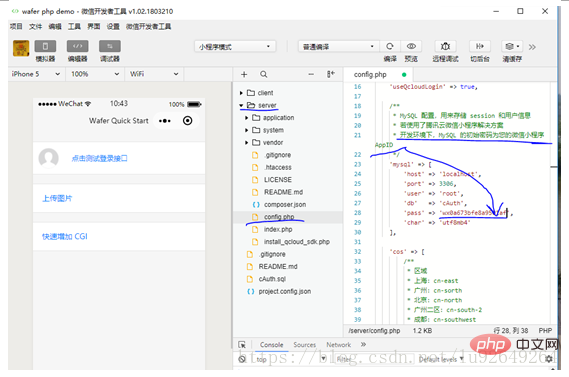Open the mini program mode dropdown
The width and height of the screenshot is (569, 377).
tap(235, 46)
